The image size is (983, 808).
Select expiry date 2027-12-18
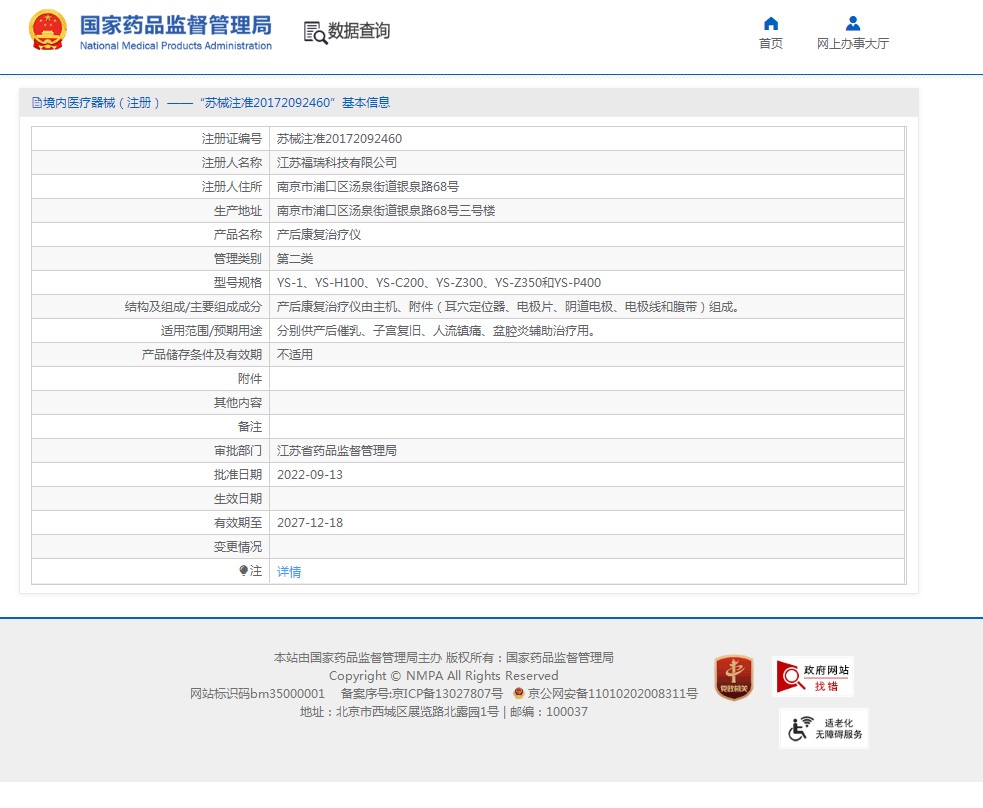click(310, 523)
